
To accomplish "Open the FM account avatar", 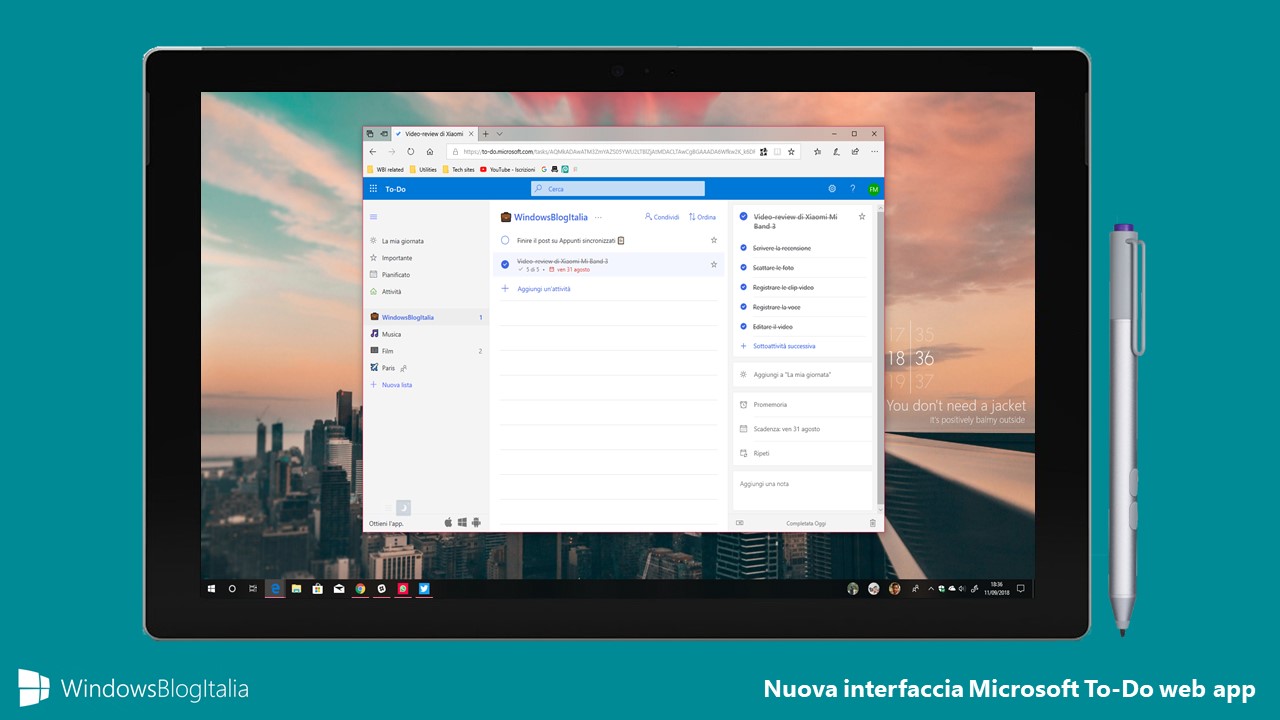I will (873, 189).
